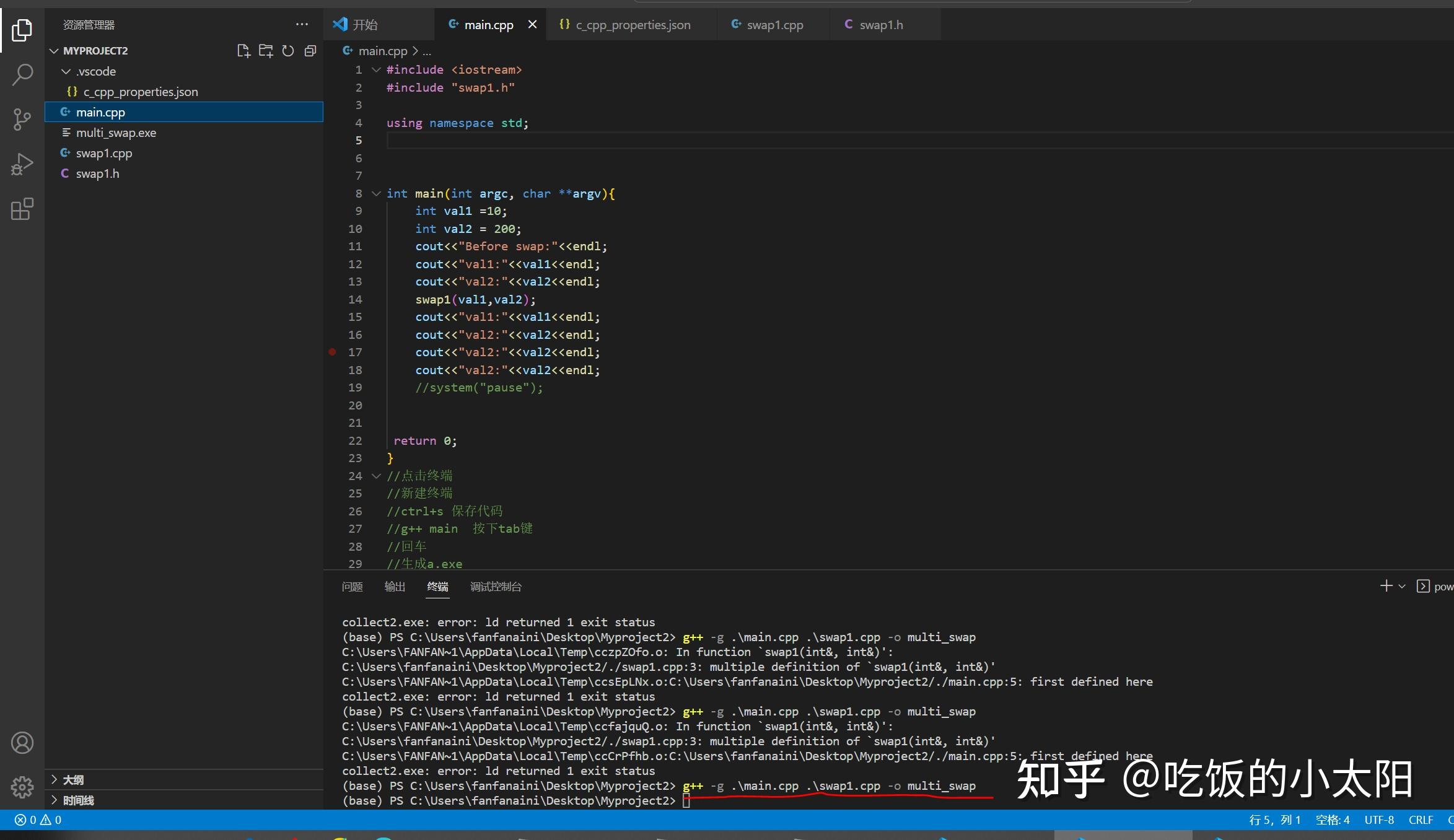Open the 问题 problems panel tab
The width and height of the screenshot is (1454, 840).
[353, 586]
